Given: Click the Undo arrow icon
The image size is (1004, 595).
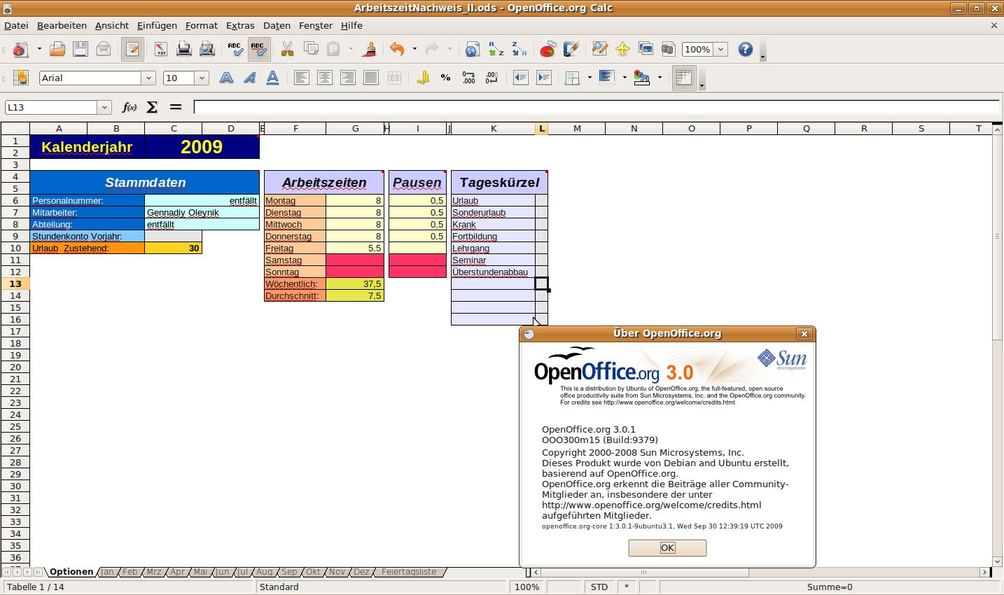Looking at the screenshot, I should tap(398, 49).
